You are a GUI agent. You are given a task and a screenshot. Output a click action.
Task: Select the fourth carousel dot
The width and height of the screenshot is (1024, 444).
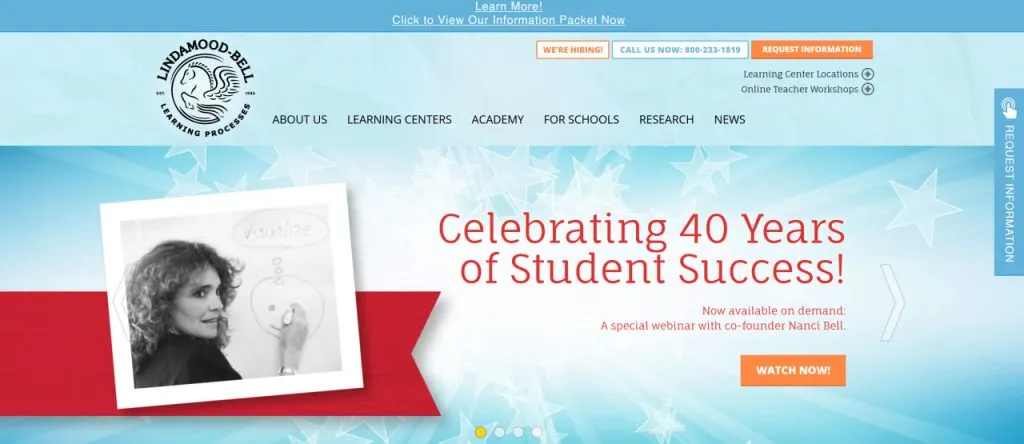[536, 432]
